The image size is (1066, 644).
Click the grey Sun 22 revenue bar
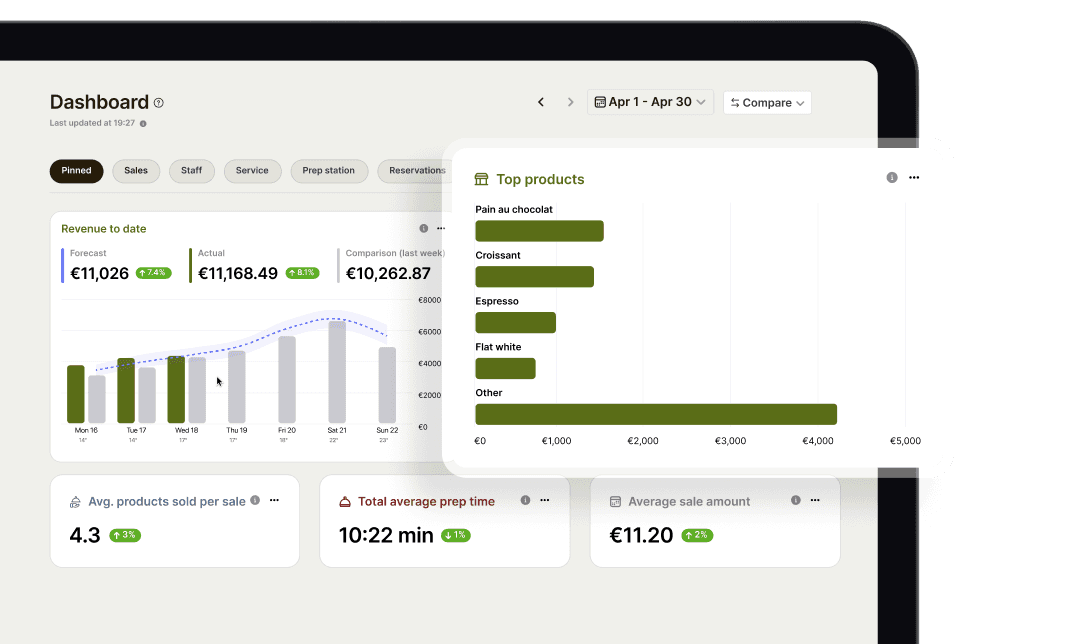point(388,385)
